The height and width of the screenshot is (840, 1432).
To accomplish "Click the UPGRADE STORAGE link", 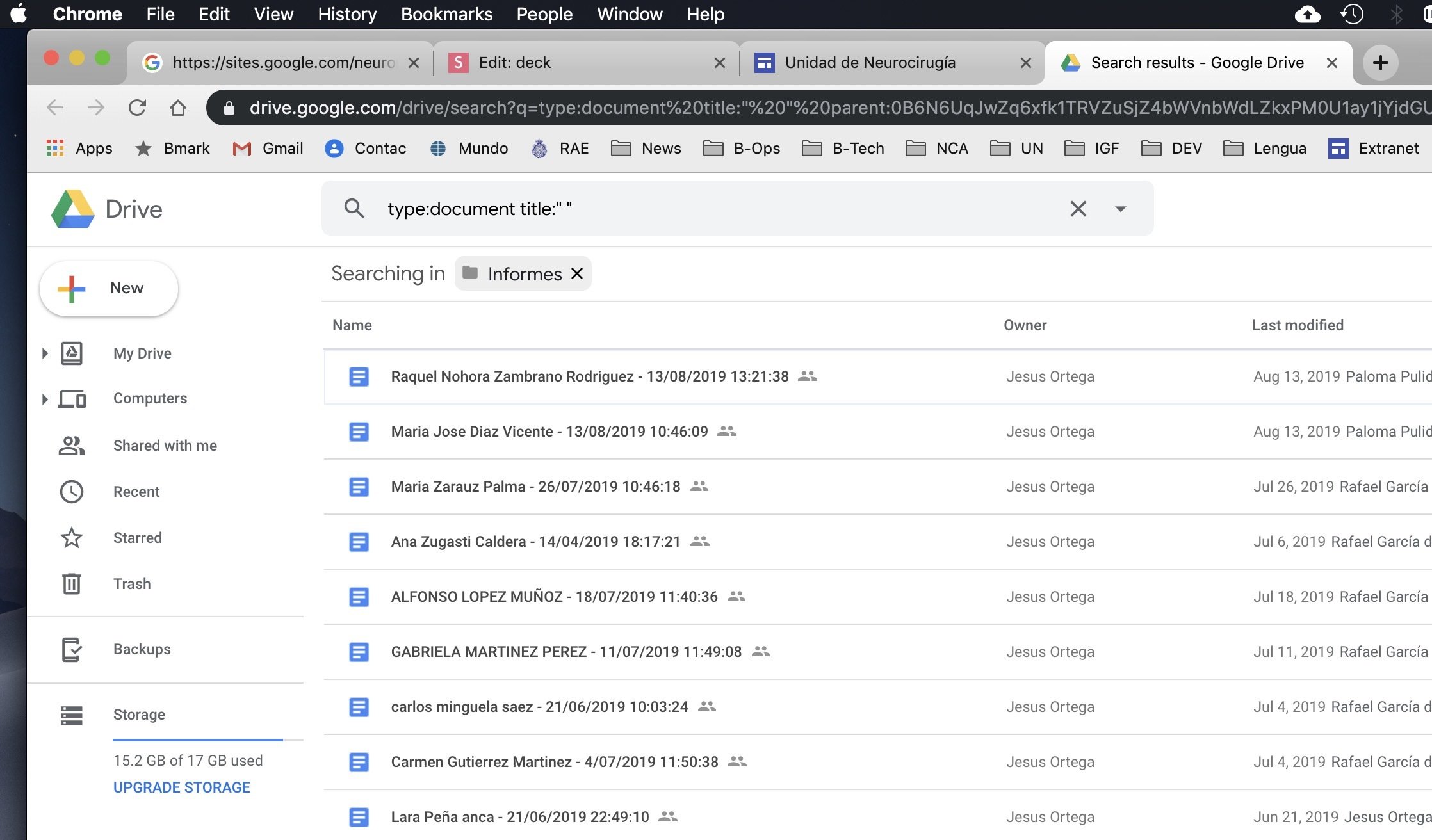I will pos(182,787).
